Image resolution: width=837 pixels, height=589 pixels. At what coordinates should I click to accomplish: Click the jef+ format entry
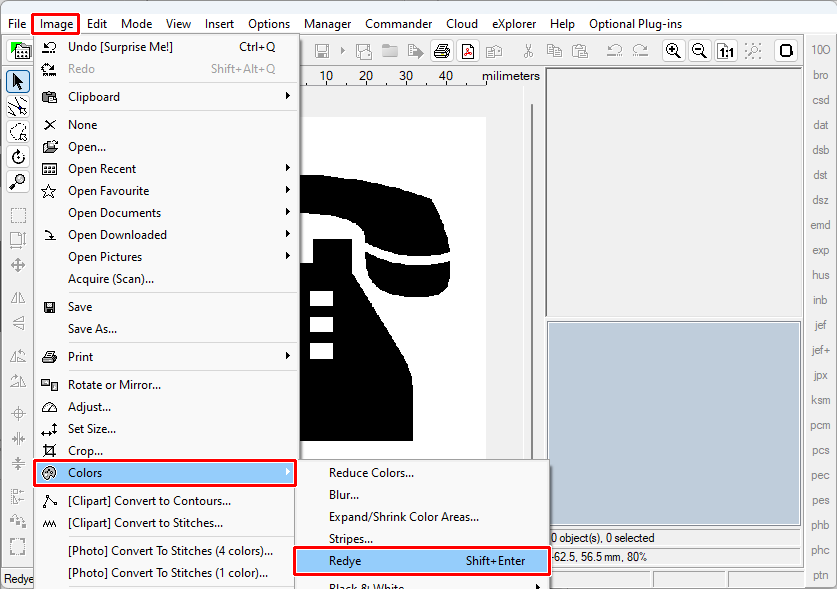[x=820, y=350]
